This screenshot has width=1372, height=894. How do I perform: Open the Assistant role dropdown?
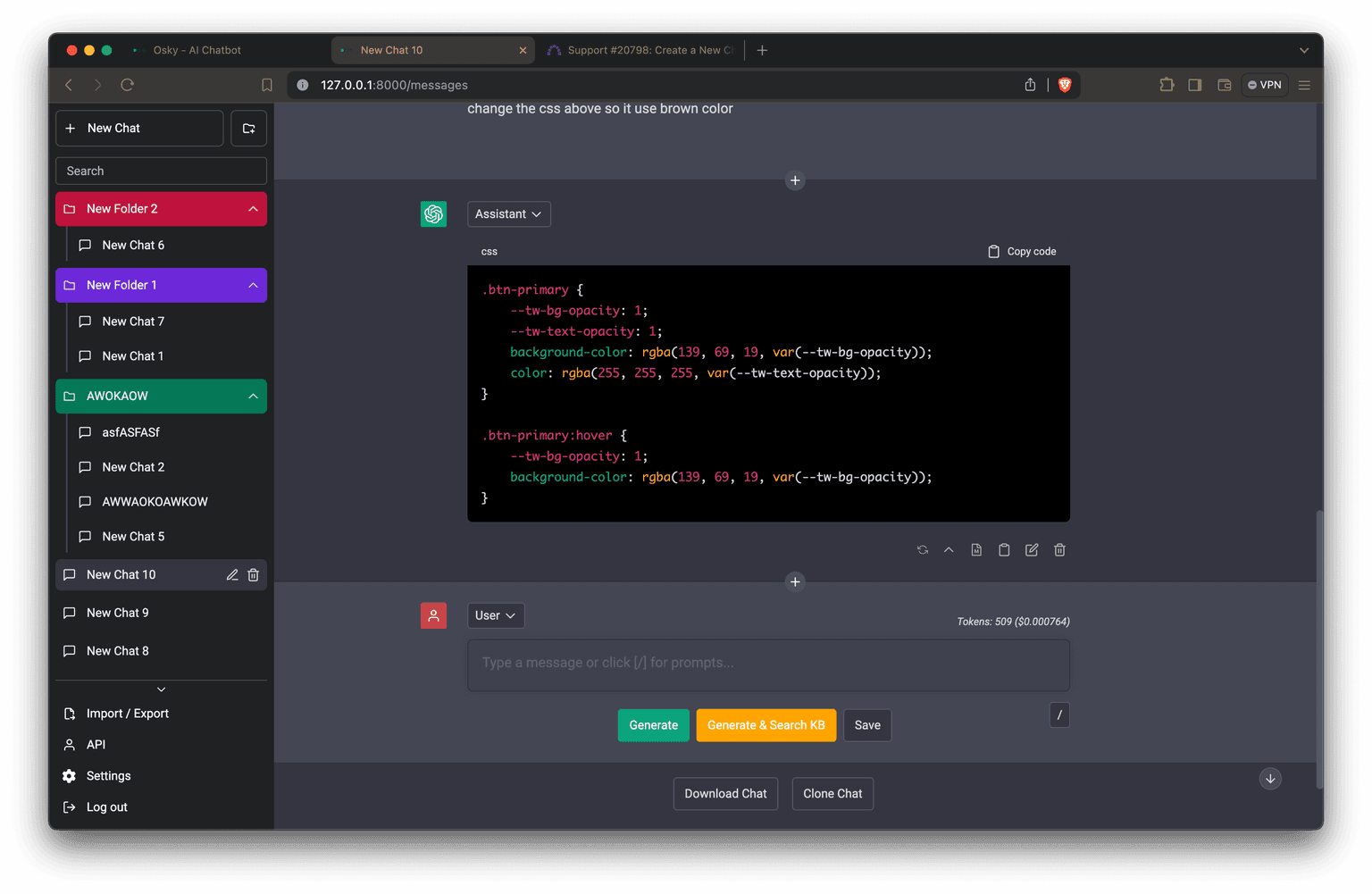click(508, 213)
